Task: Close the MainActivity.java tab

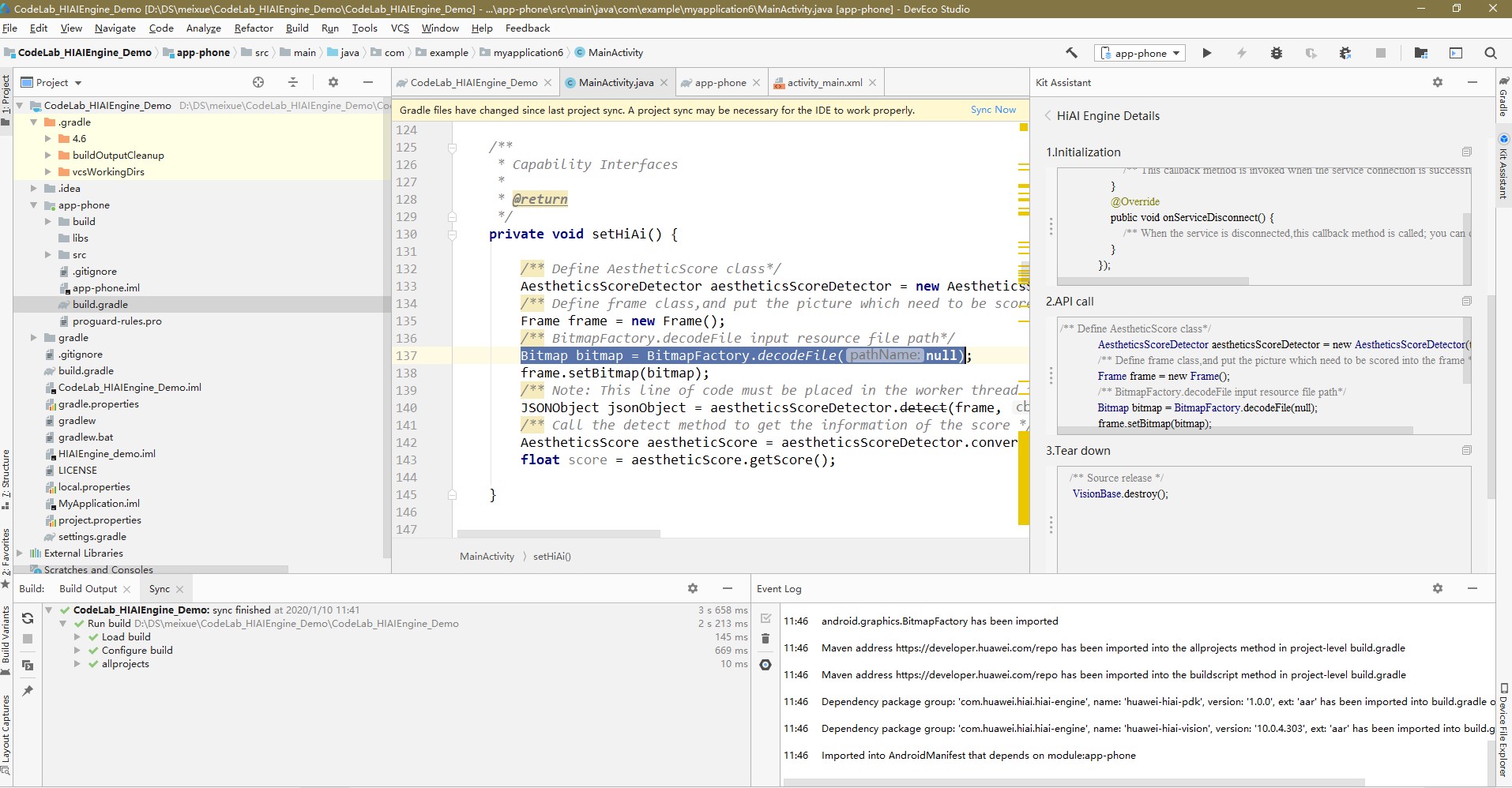Action: click(x=664, y=82)
